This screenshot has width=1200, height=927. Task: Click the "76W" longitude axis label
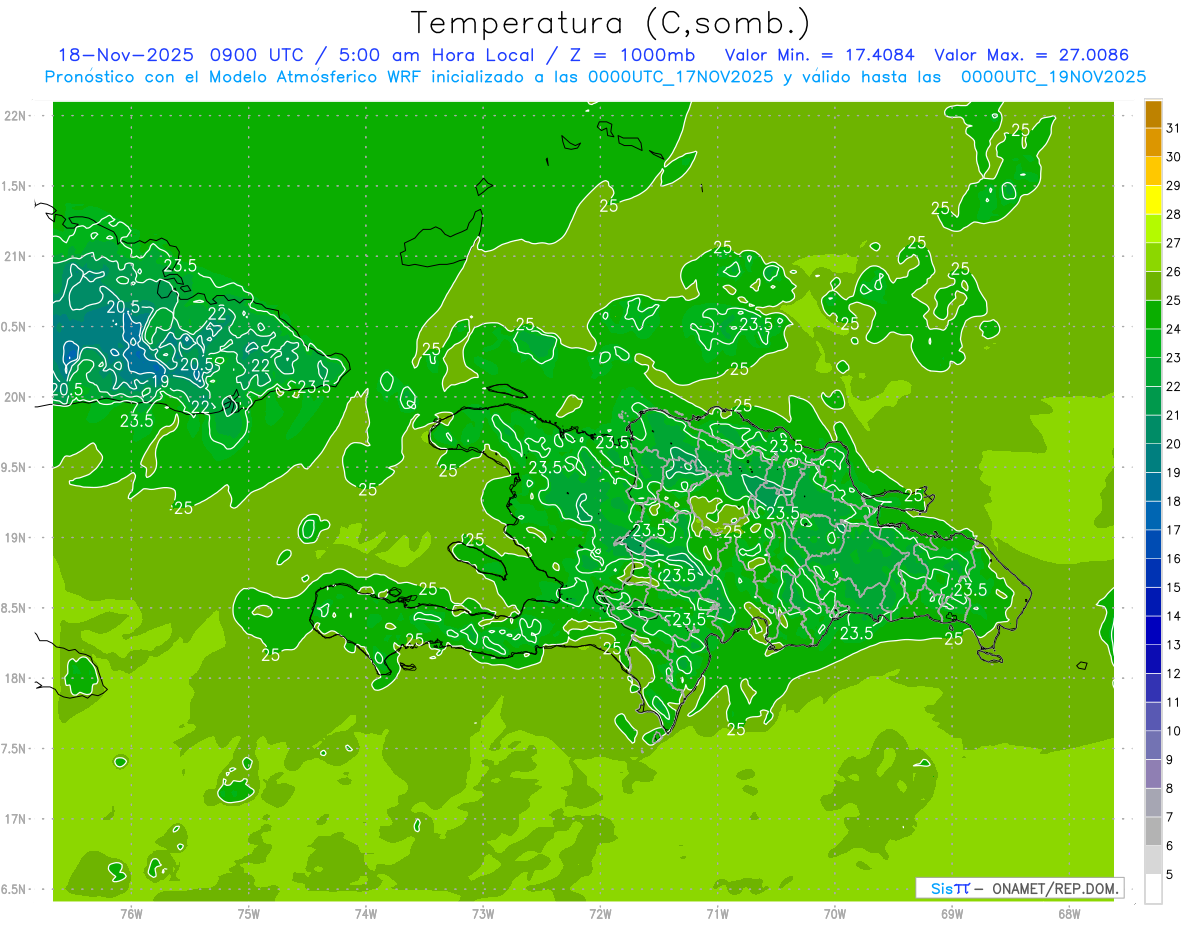coord(131,913)
